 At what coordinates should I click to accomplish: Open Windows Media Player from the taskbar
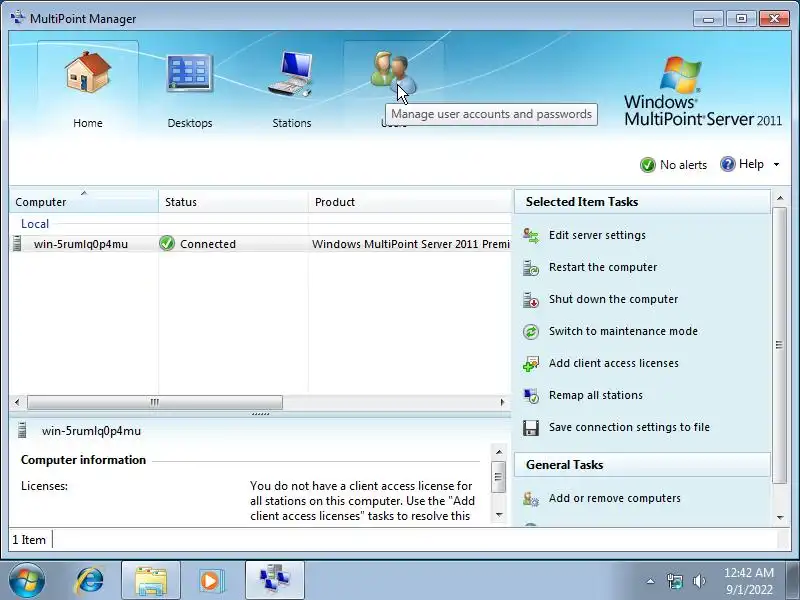tap(210, 581)
